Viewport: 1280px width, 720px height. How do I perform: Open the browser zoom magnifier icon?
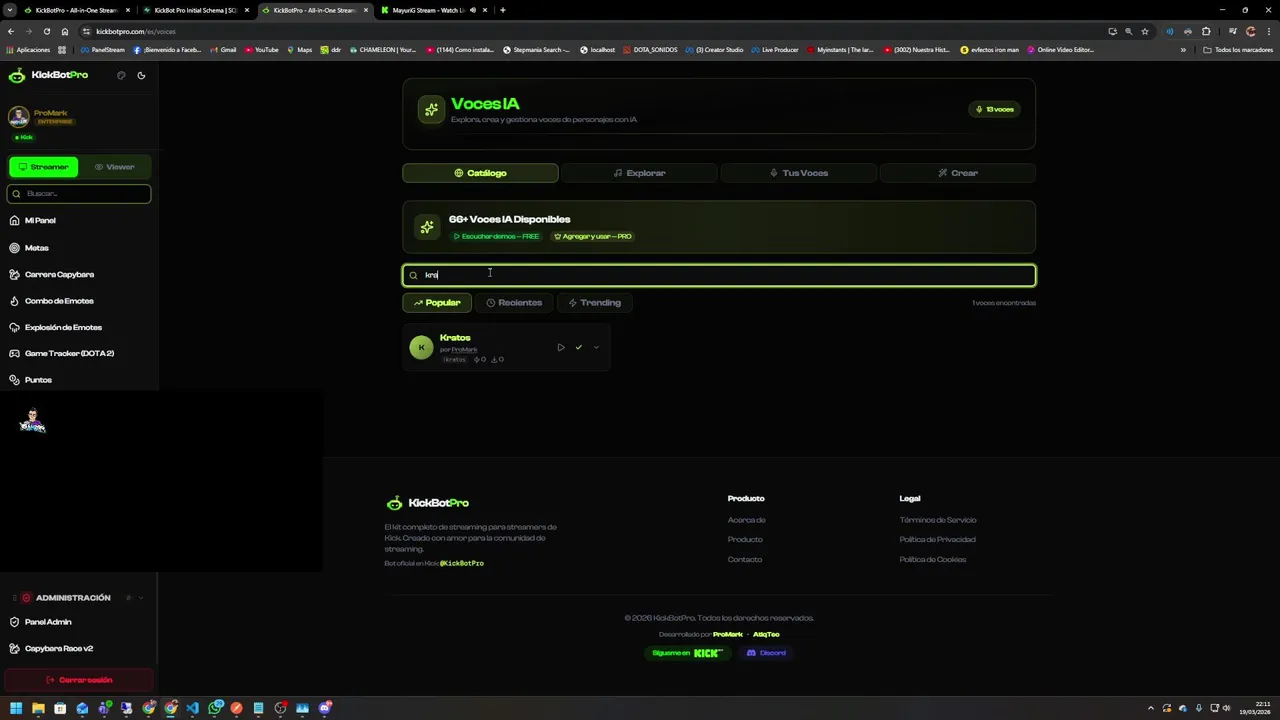coord(1129,31)
